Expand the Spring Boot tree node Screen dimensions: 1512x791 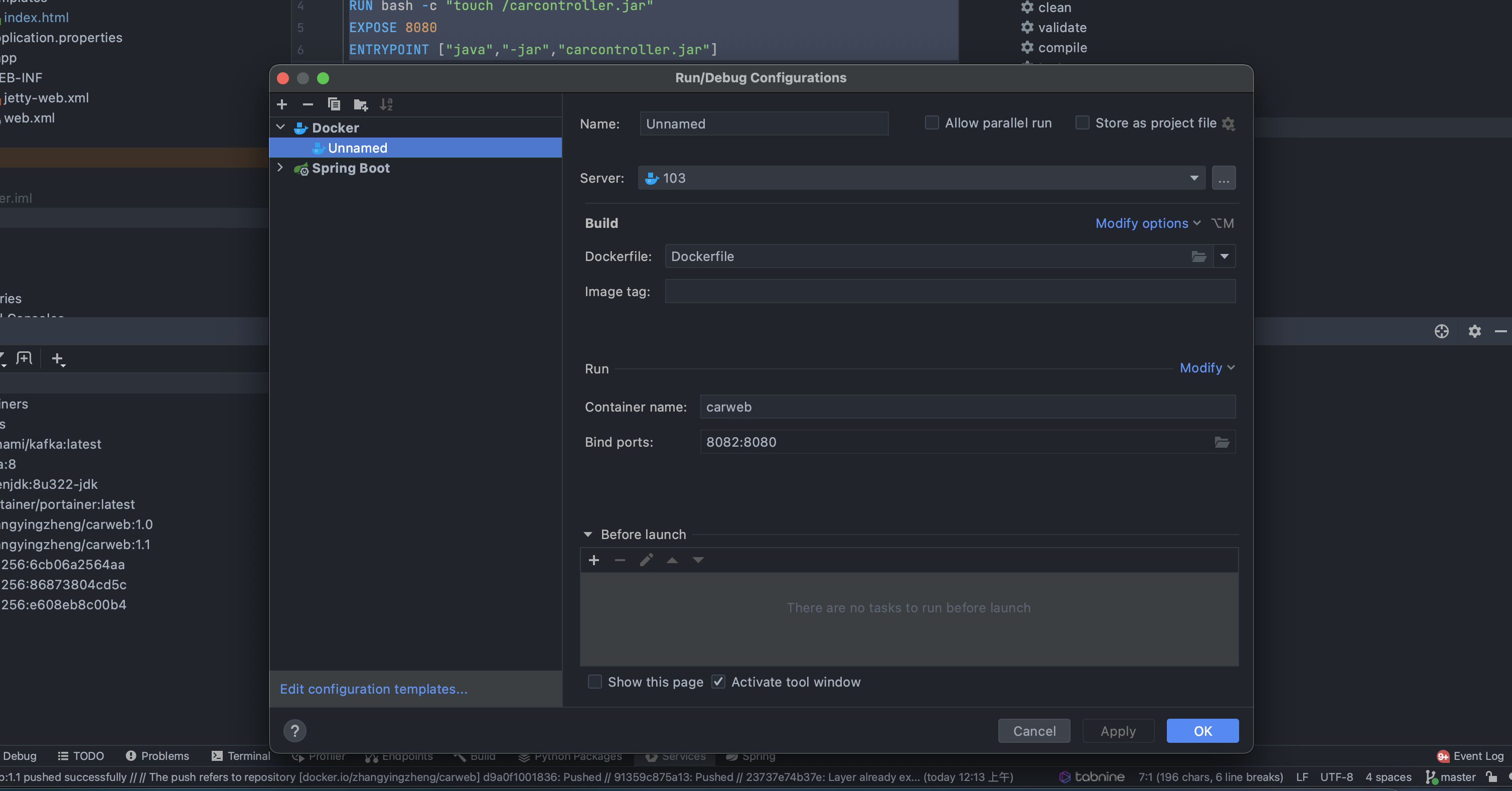pos(280,168)
